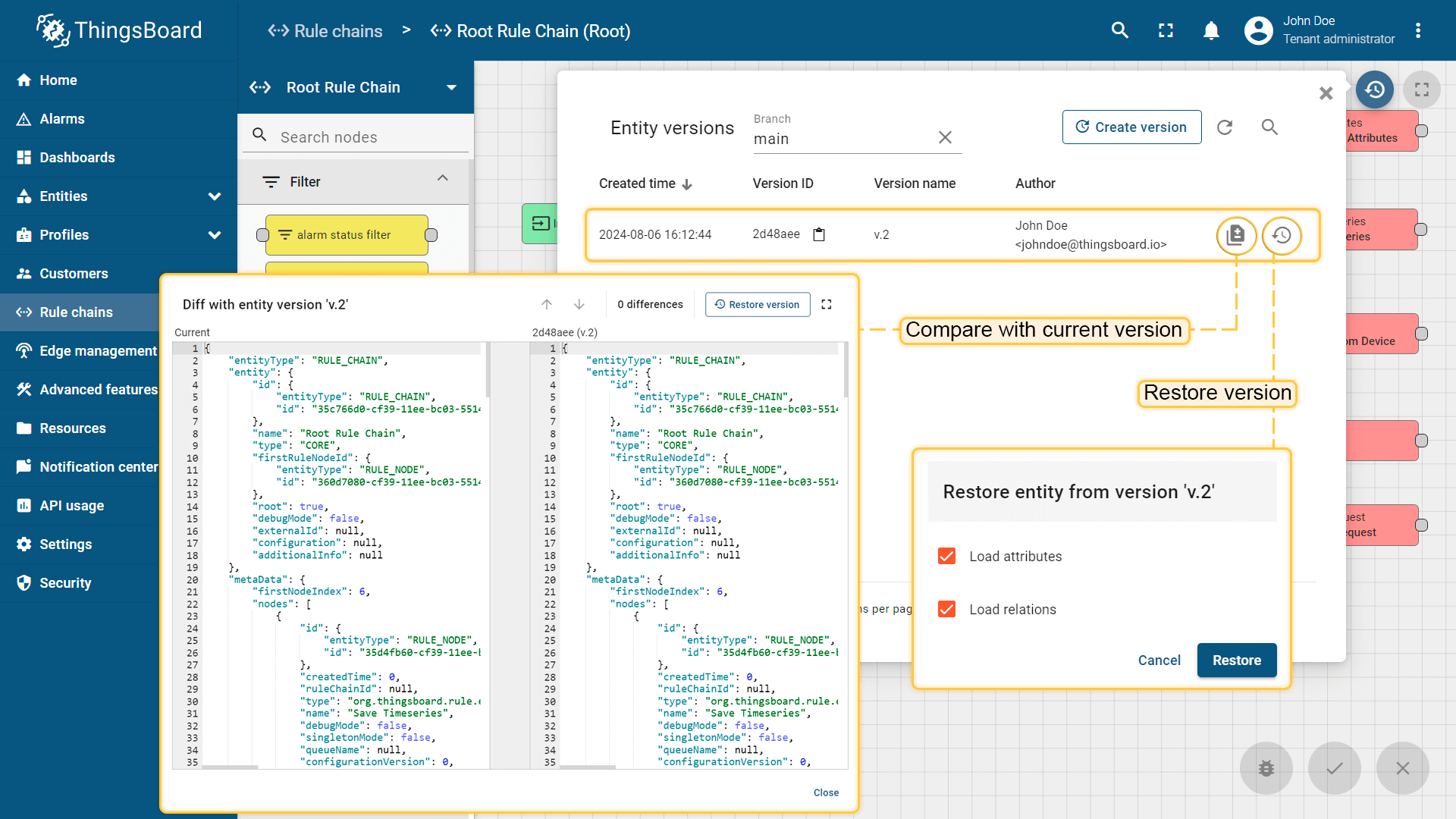Open Dashboards in the sidebar
Viewport: 1456px width, 819px height.
(77, 158)
